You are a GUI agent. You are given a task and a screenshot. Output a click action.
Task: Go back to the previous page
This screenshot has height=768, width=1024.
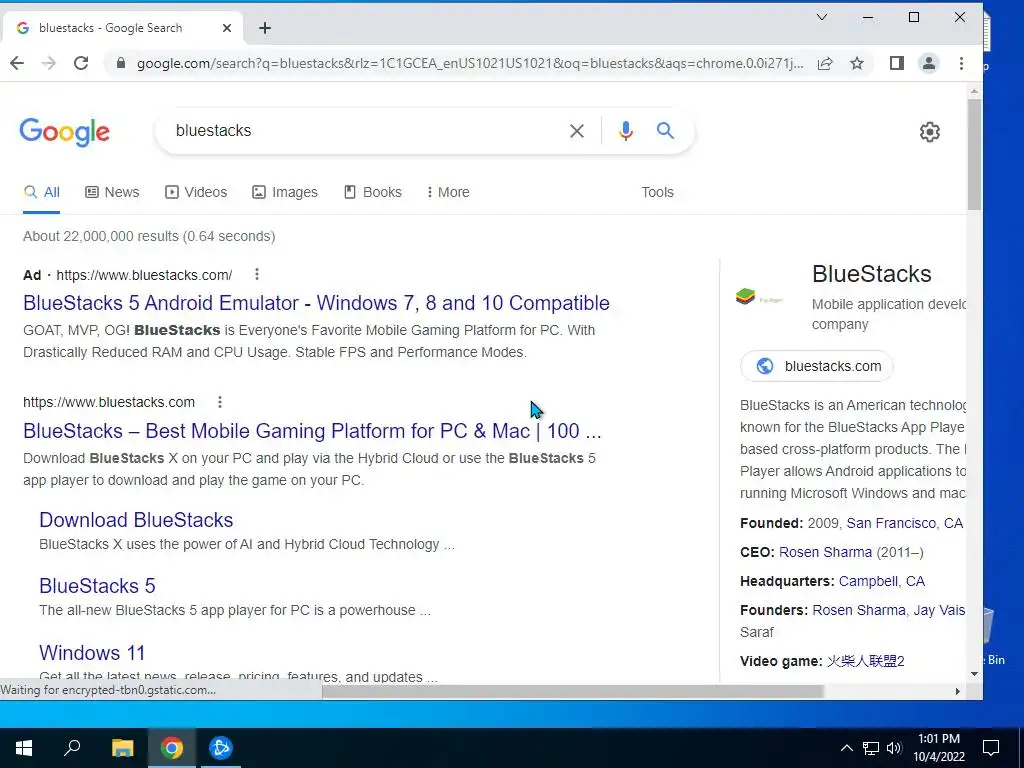click(x=18, y=63)
